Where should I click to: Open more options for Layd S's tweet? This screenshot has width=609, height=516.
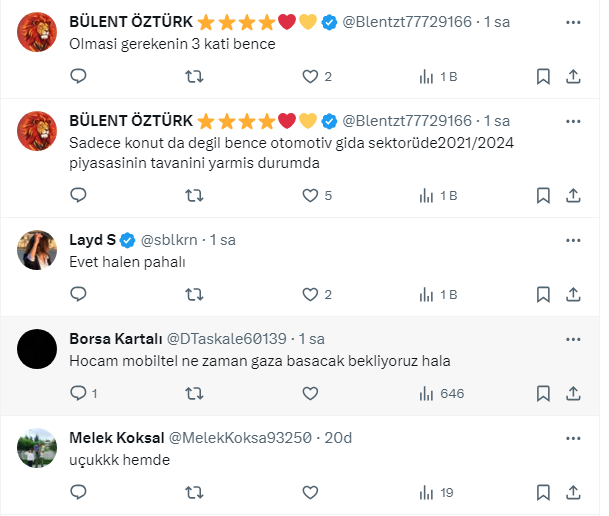[573, 240]
